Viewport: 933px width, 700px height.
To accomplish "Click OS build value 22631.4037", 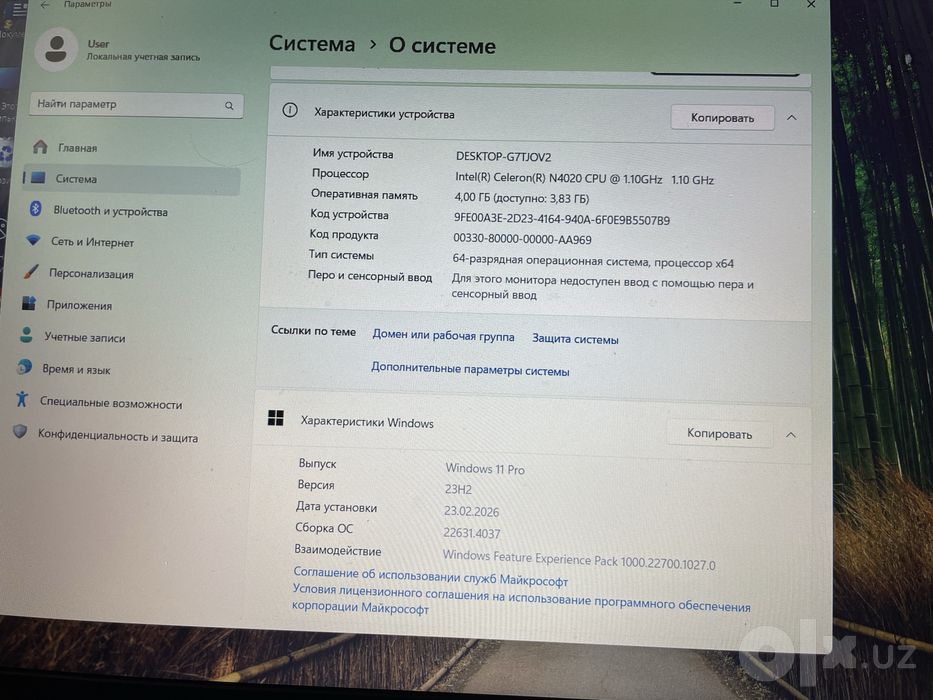I will click(472, 533).
